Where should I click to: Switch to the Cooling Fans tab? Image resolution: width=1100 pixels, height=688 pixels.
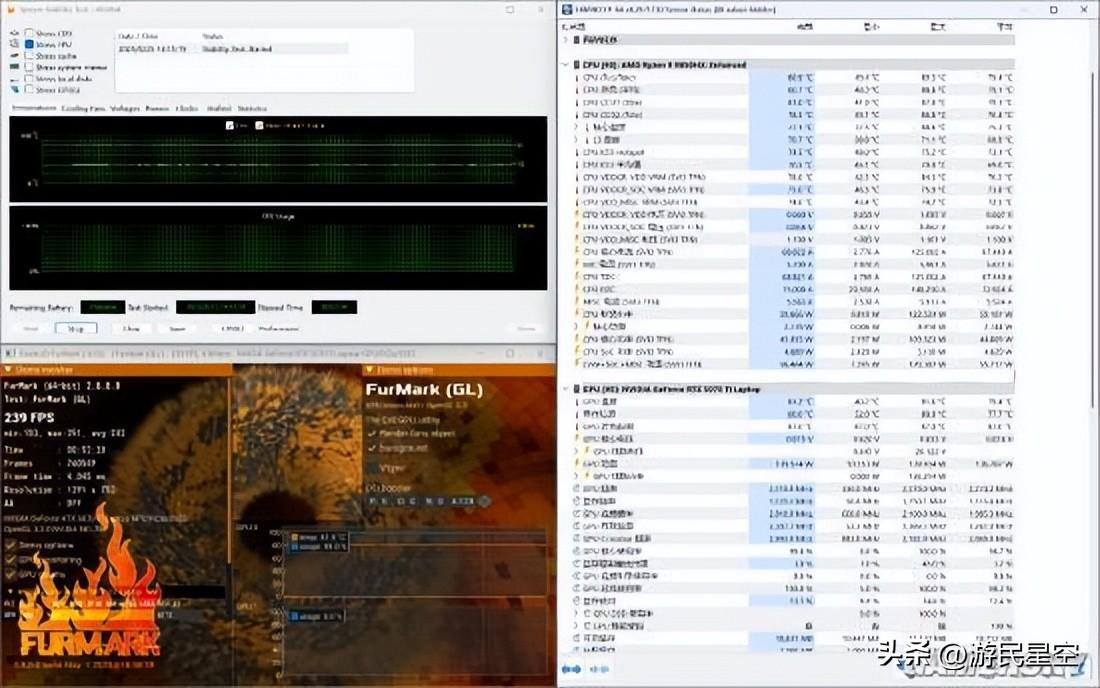tap(83, 108)
